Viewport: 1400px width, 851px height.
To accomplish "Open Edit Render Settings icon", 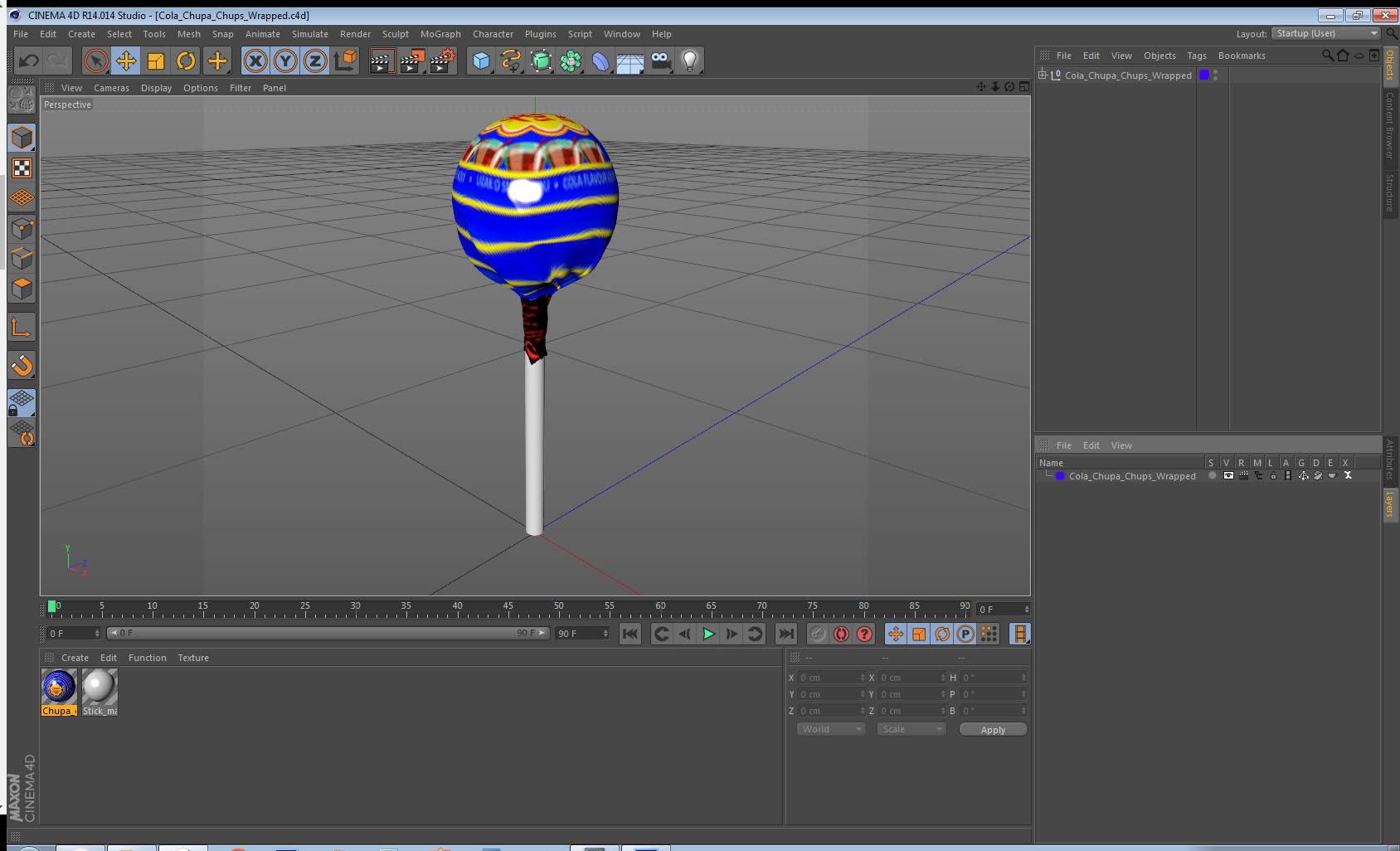I will (443, 61).
